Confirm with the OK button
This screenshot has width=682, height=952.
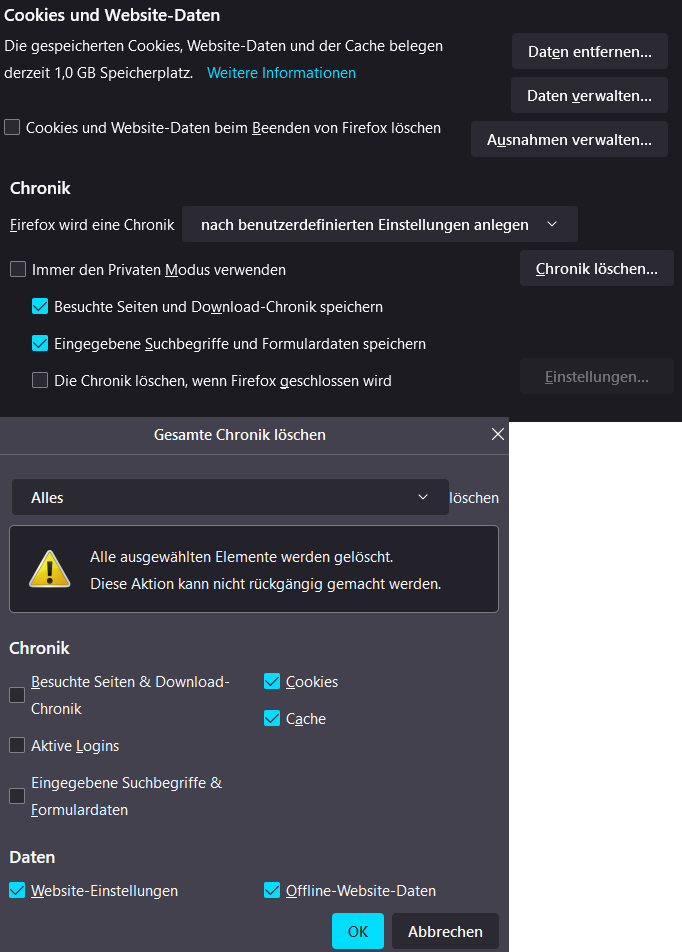(357, 931)
